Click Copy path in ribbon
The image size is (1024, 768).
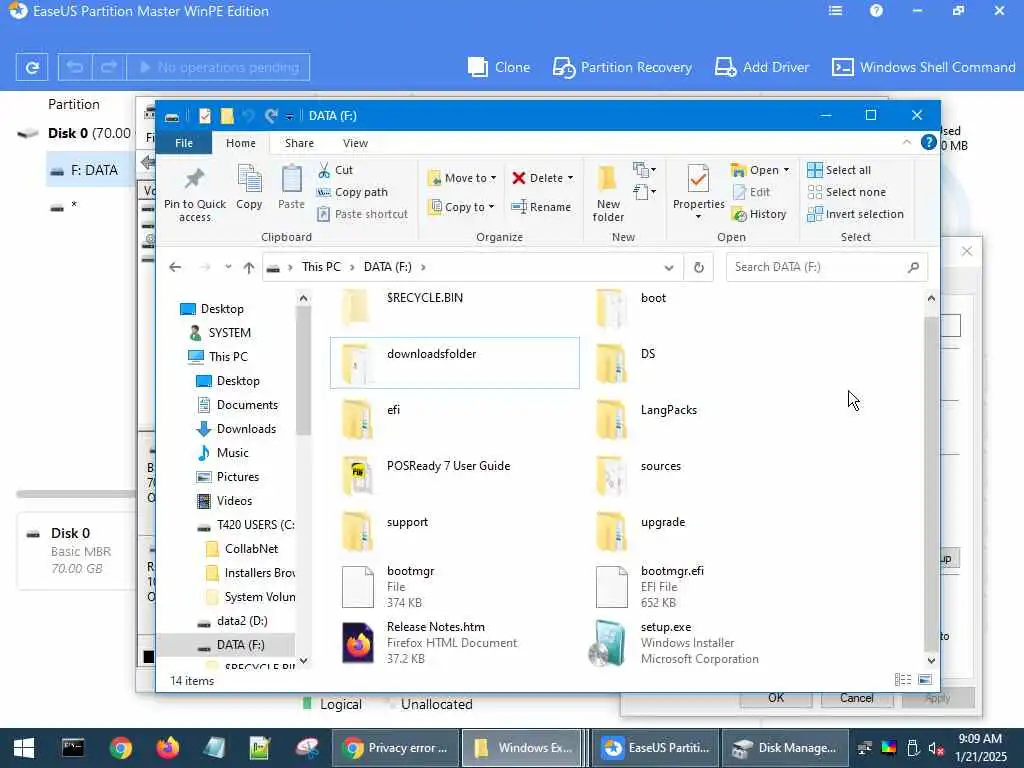tap(352, 192)
